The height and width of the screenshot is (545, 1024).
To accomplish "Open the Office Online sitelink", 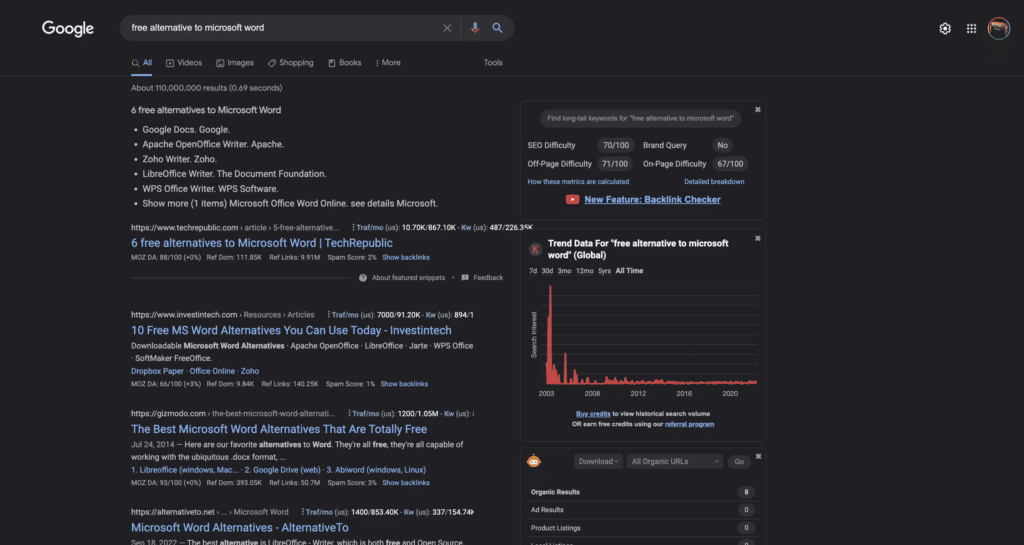I will coord(212,371).
